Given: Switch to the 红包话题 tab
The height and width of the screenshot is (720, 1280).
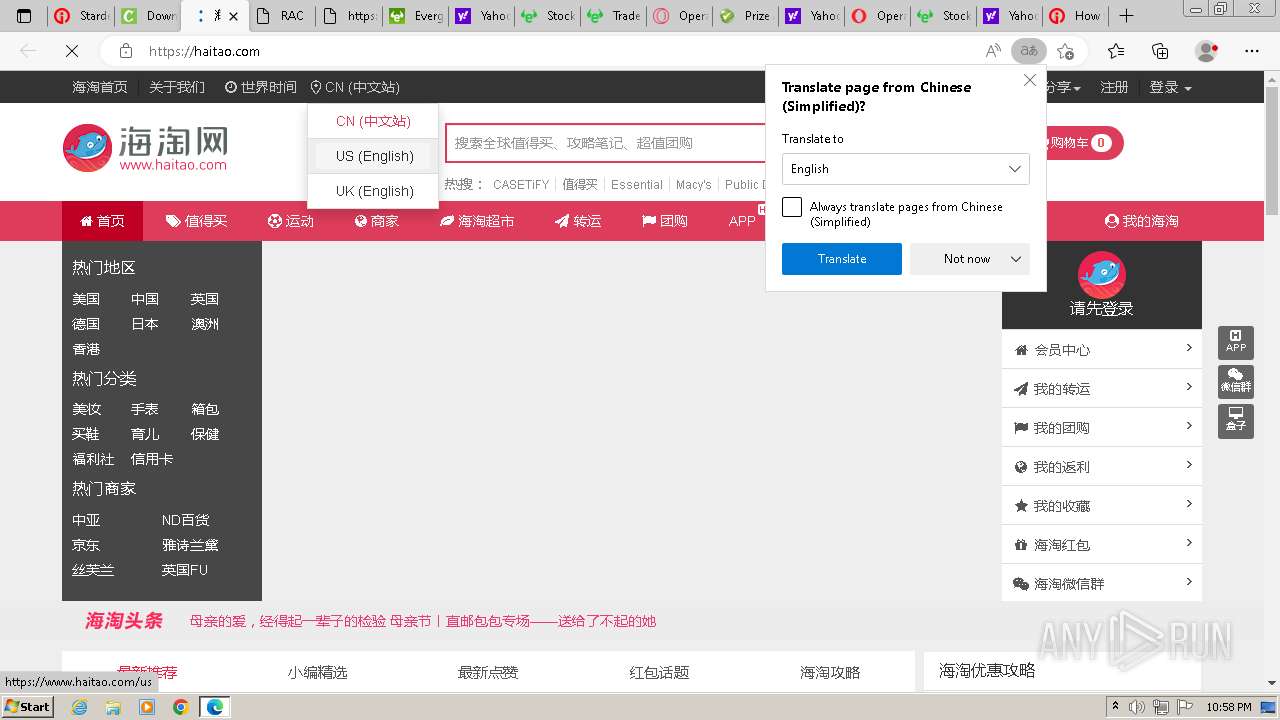Looking at the screenshot, I should point(659,673).
